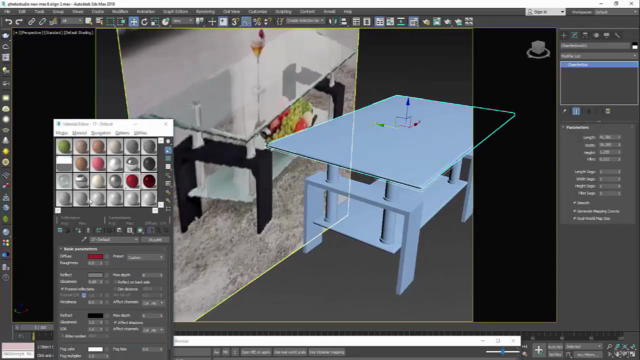This screenshot has height=360, width=640.
Task: Click the Diffuse red color swatch
Action: pyautogui.click(x=95, y=256)
